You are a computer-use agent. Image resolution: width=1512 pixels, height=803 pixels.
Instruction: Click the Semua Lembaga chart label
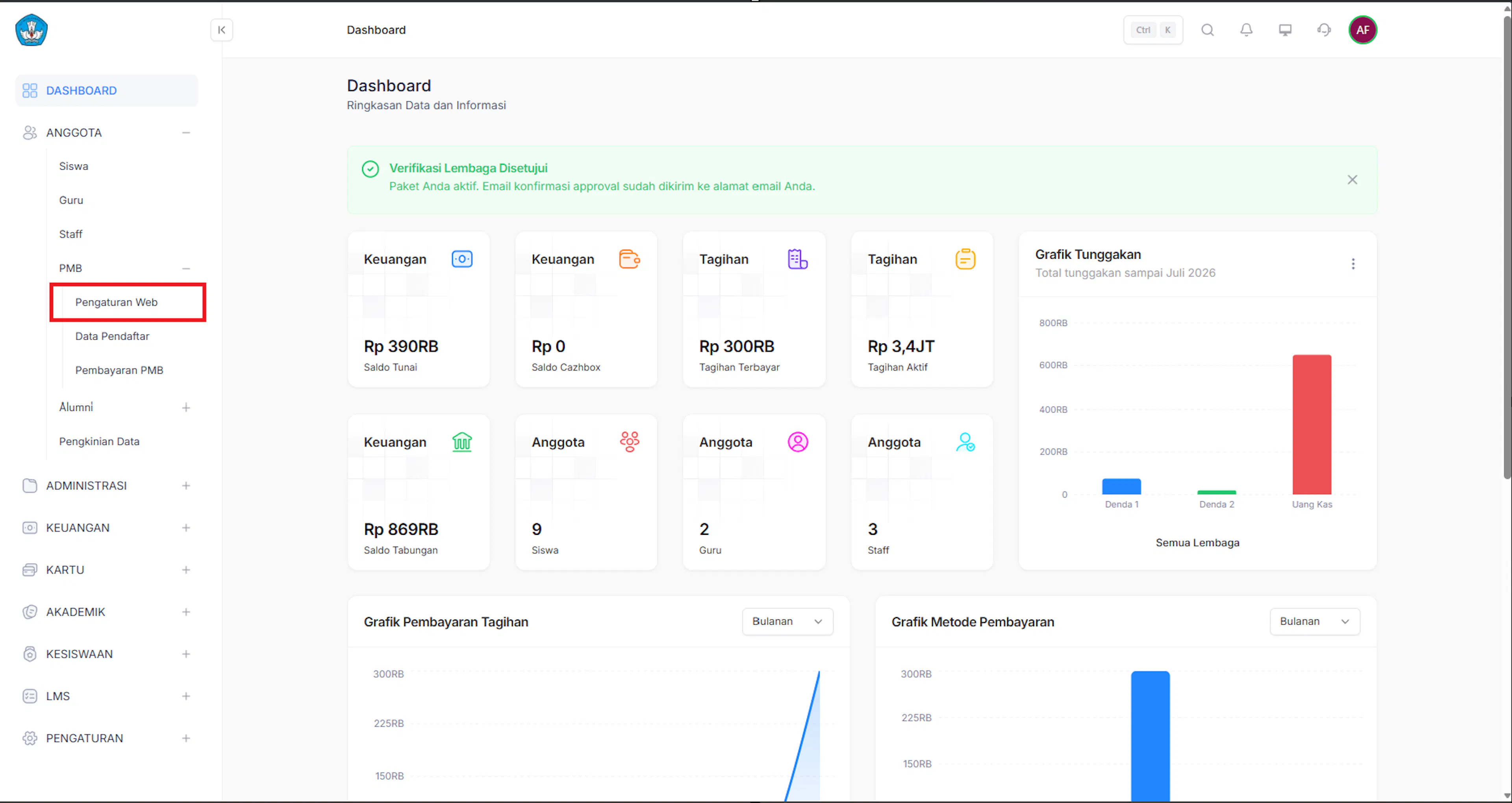click(1197, 543)
